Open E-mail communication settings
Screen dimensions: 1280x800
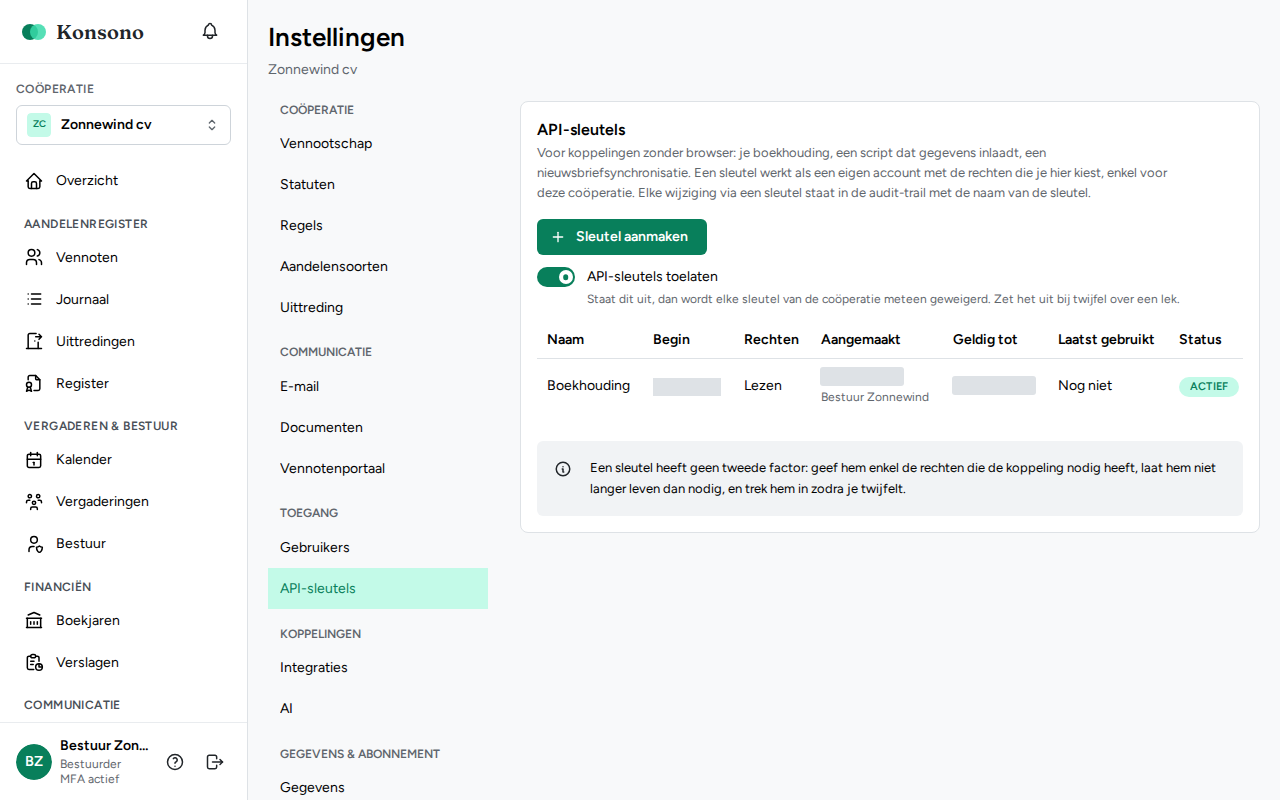pos(378,387)
